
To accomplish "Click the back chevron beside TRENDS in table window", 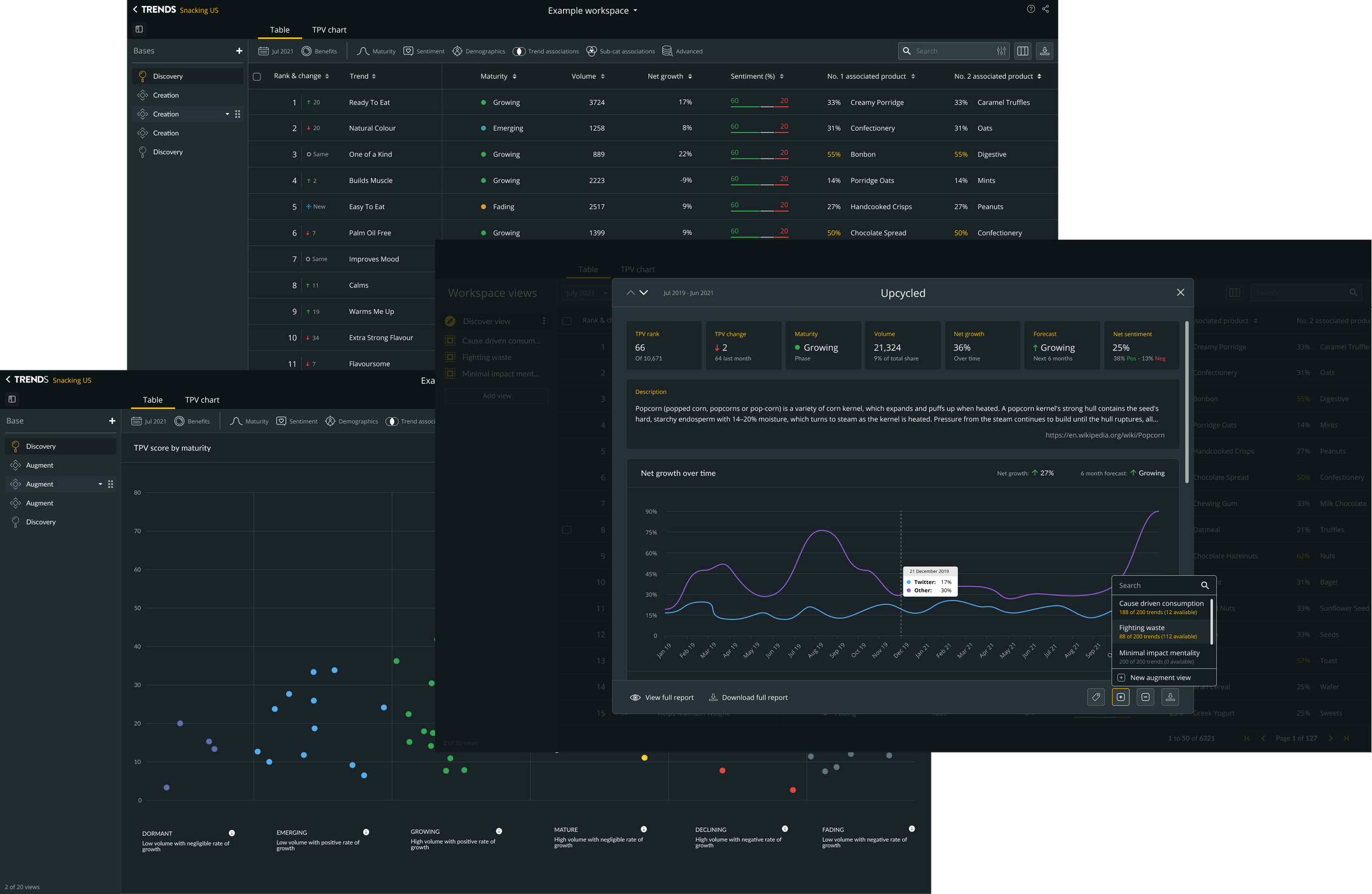I will tap(135, 9).
